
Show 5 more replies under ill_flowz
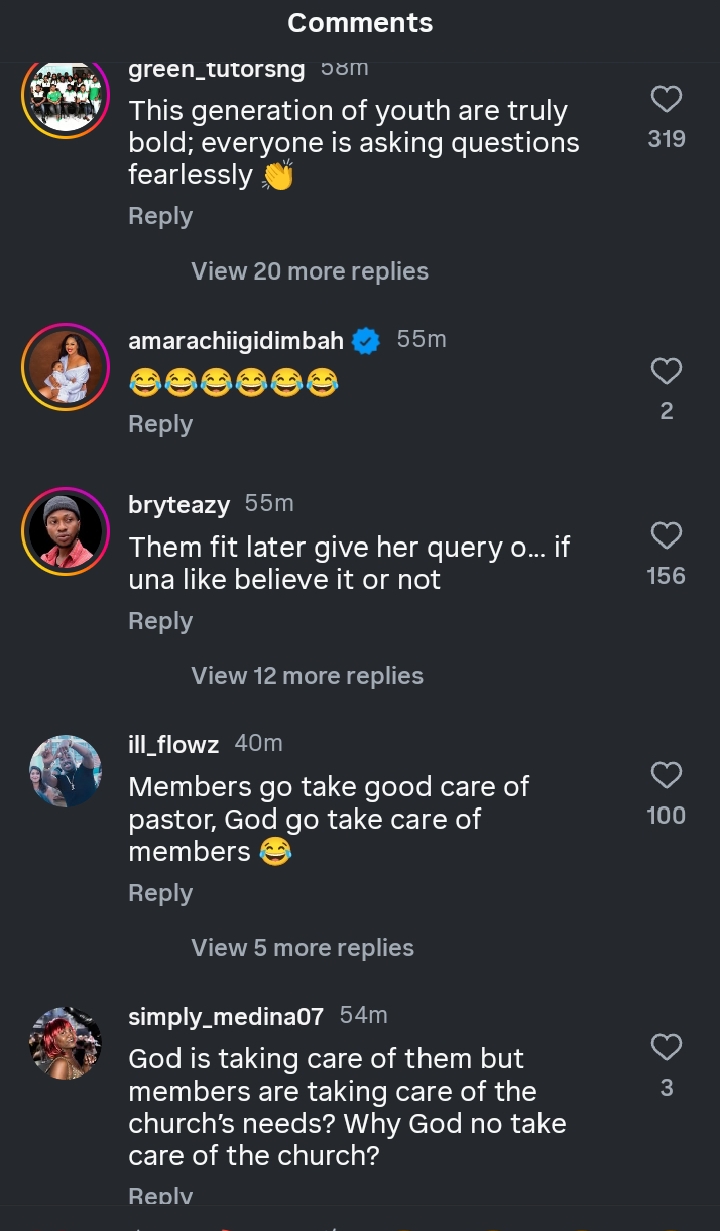click(302, 948)
